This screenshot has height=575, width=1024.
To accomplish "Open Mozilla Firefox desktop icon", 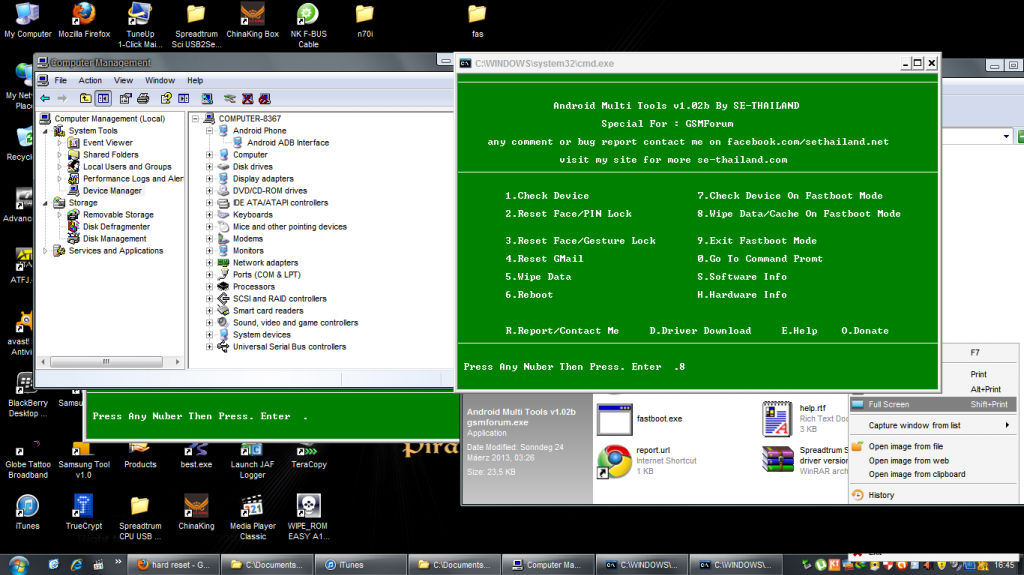I will tap(84, 20).
